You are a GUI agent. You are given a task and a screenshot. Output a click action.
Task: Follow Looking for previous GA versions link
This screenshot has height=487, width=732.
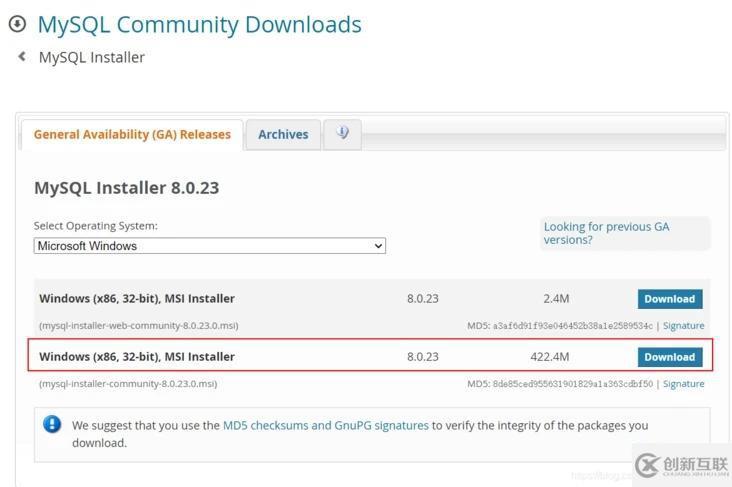point(606,233)
